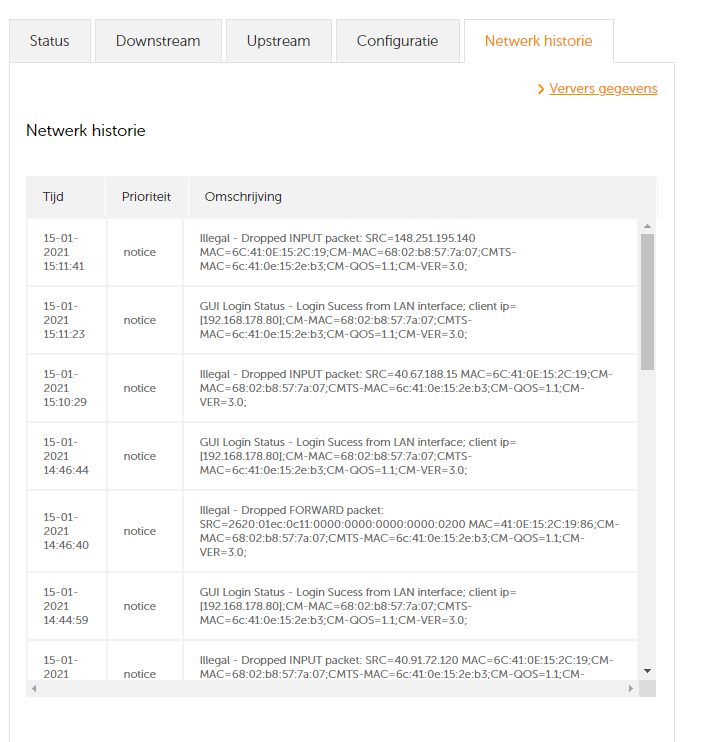Click the vertical scrollbar thumb in log table
Image resolution: width=720 pixels, height=742 pixels.
point(647,300)
